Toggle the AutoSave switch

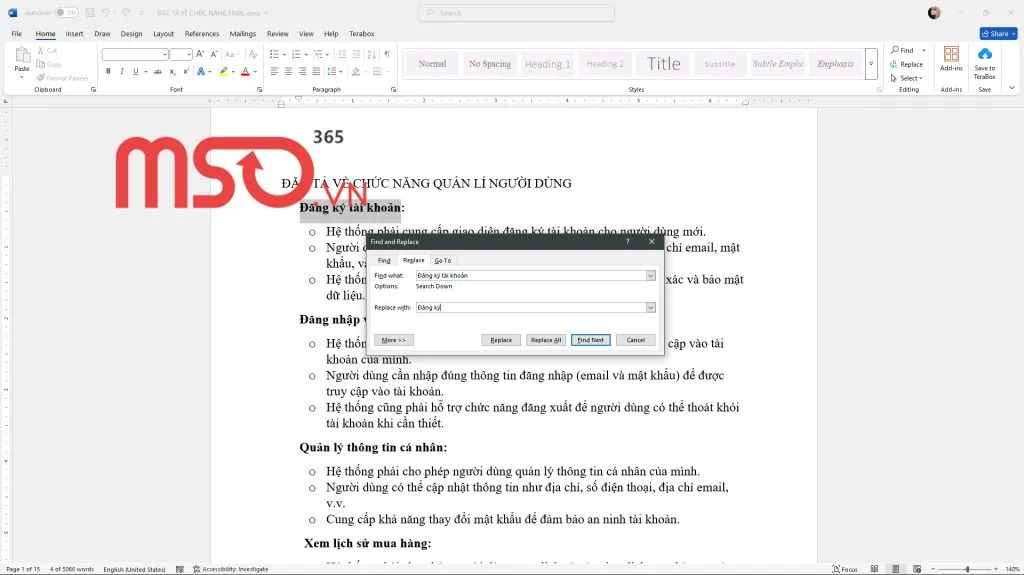coord(66,13)
